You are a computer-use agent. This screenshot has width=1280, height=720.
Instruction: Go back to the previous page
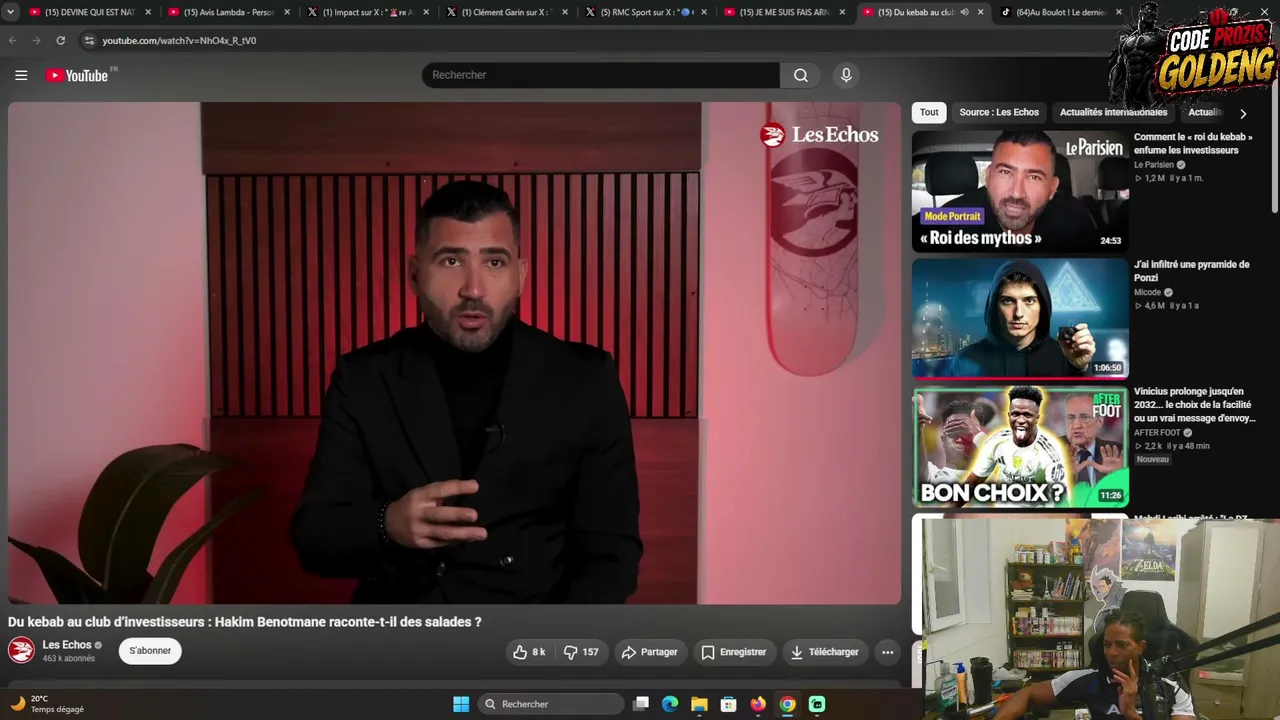[13, 40]
